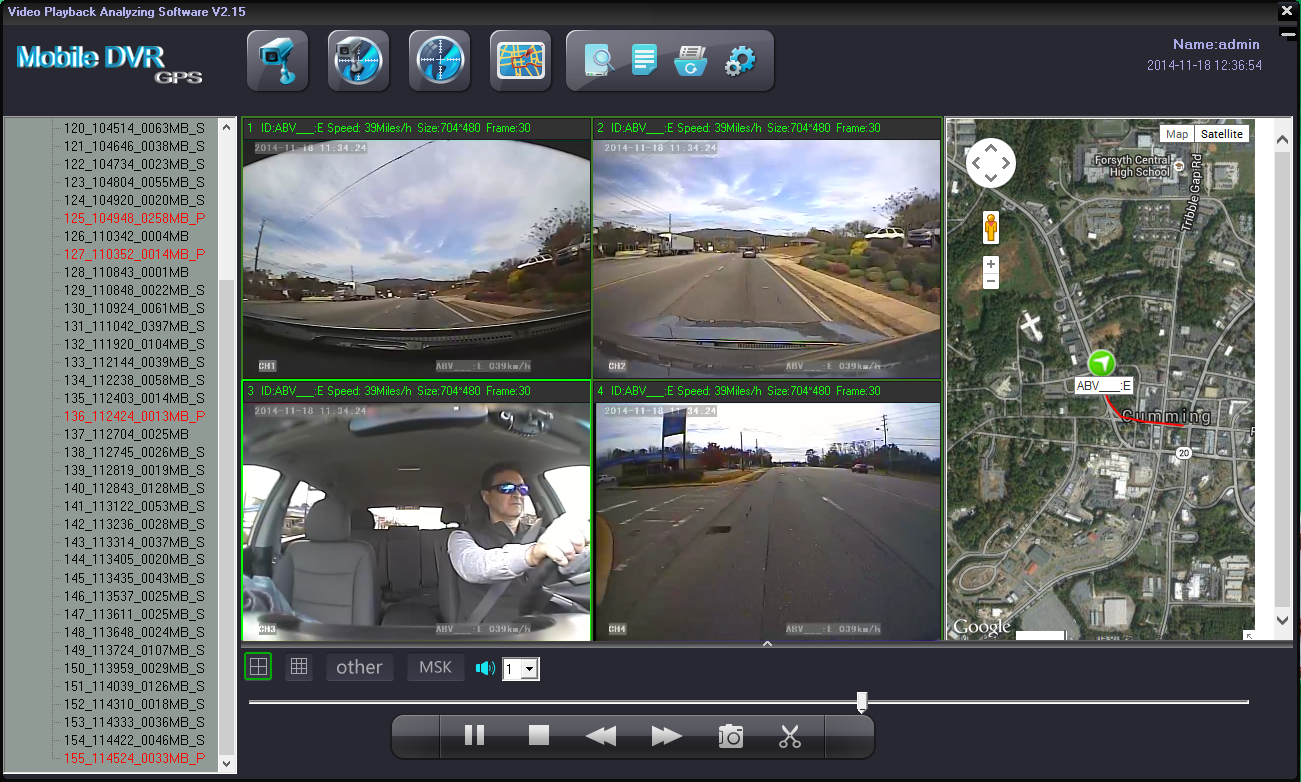Click the magnifier search file icon
Screen dimensions: 1301x782
(x=600, y=61)
